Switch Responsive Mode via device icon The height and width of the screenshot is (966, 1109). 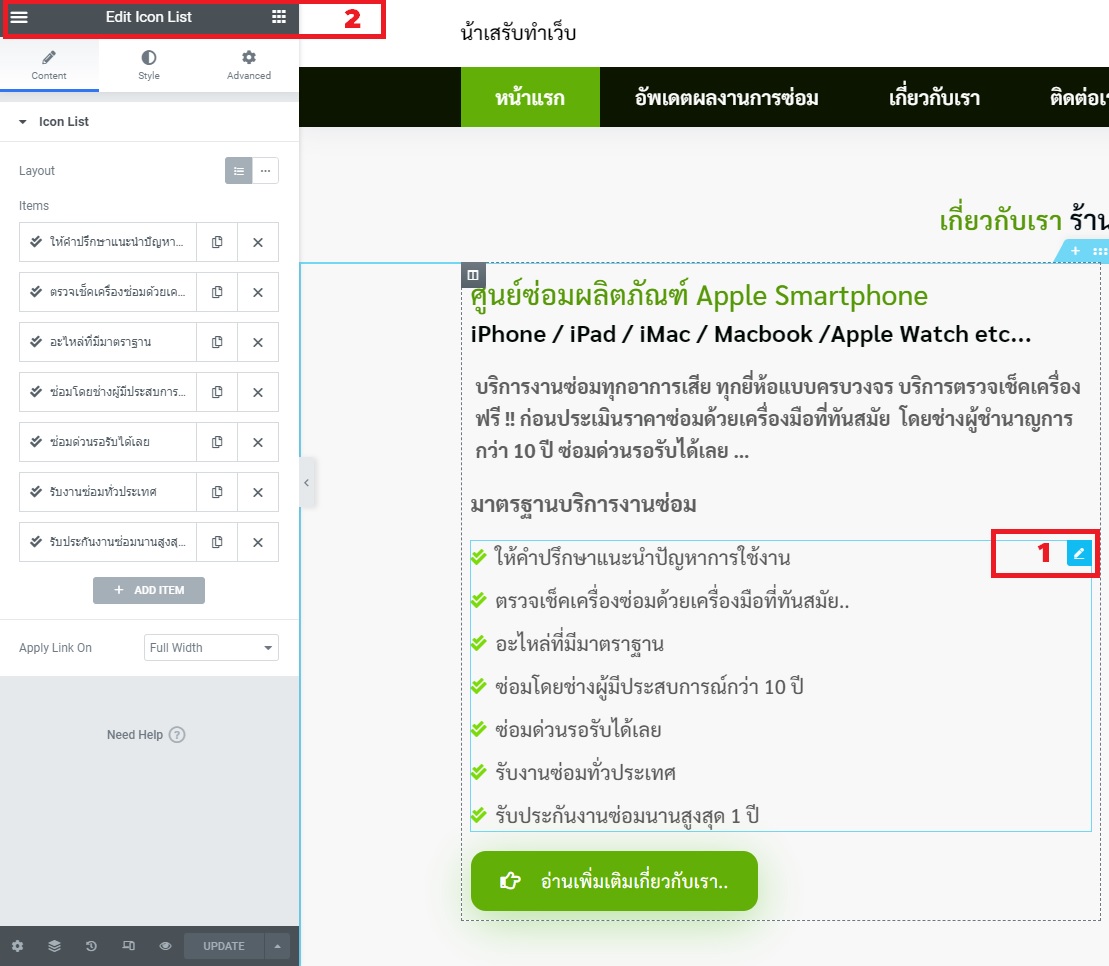pyautogui.click(x=128, y=946)
